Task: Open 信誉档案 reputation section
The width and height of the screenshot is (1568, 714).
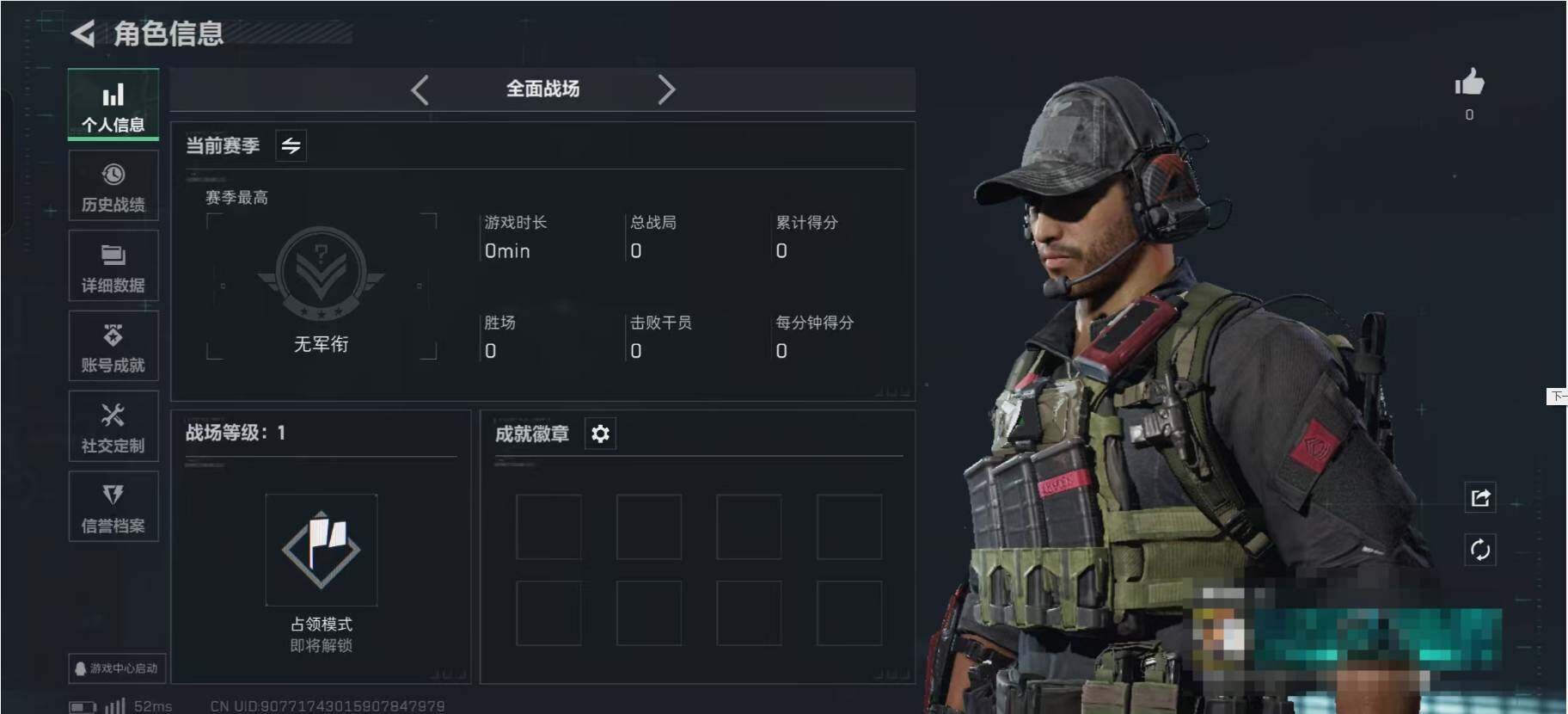Action: [113, 507]
